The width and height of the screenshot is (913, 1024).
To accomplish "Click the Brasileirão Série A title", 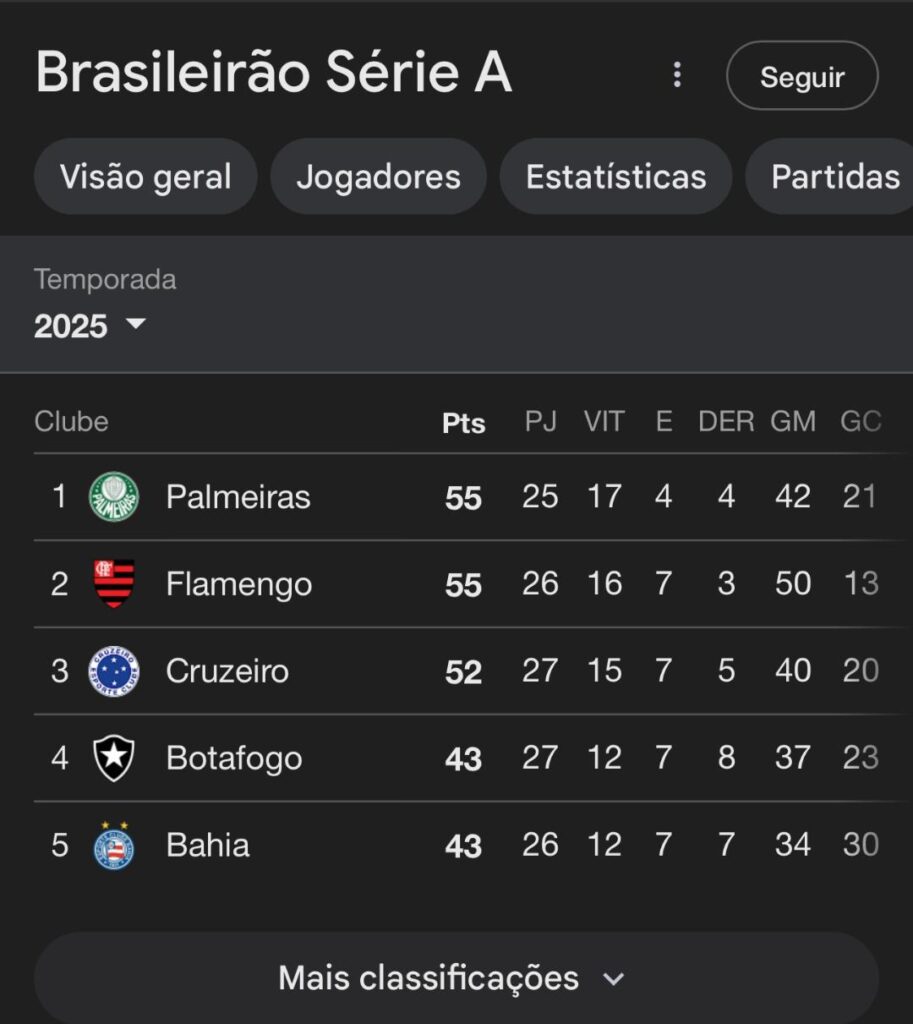I will [274, 74].
